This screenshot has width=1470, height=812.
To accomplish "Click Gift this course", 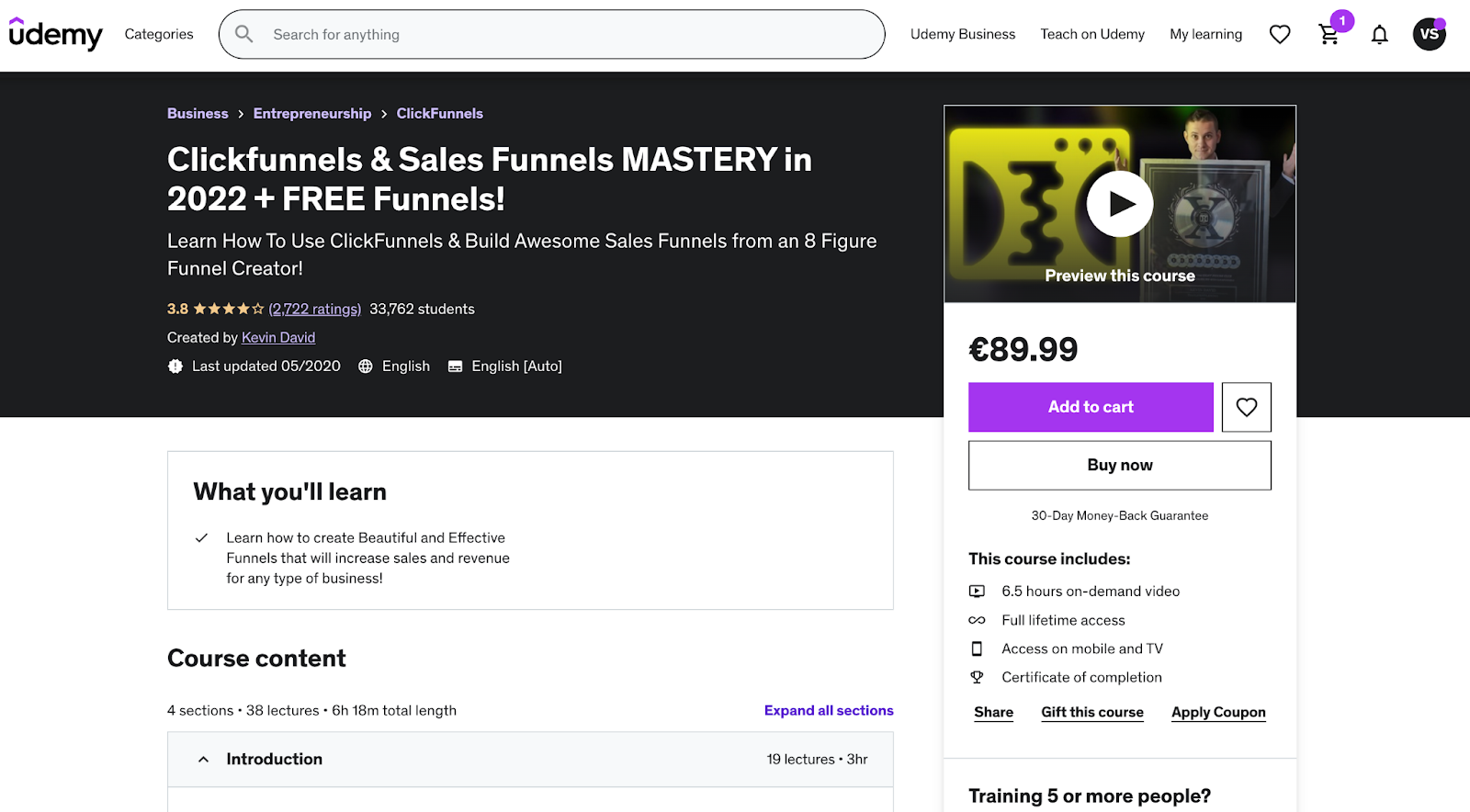I will click(x=1092, y=712).
